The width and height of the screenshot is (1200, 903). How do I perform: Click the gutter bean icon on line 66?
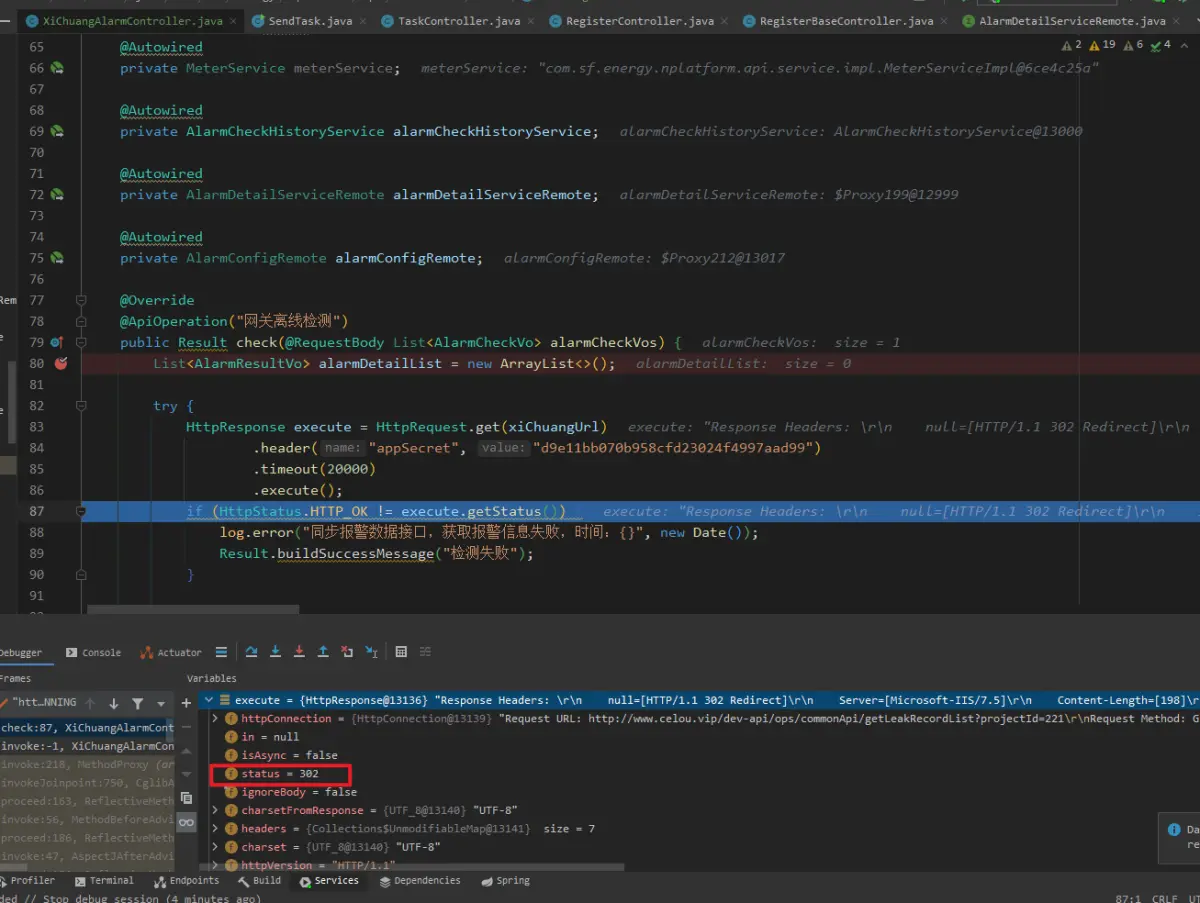click(x=58, y=68)
